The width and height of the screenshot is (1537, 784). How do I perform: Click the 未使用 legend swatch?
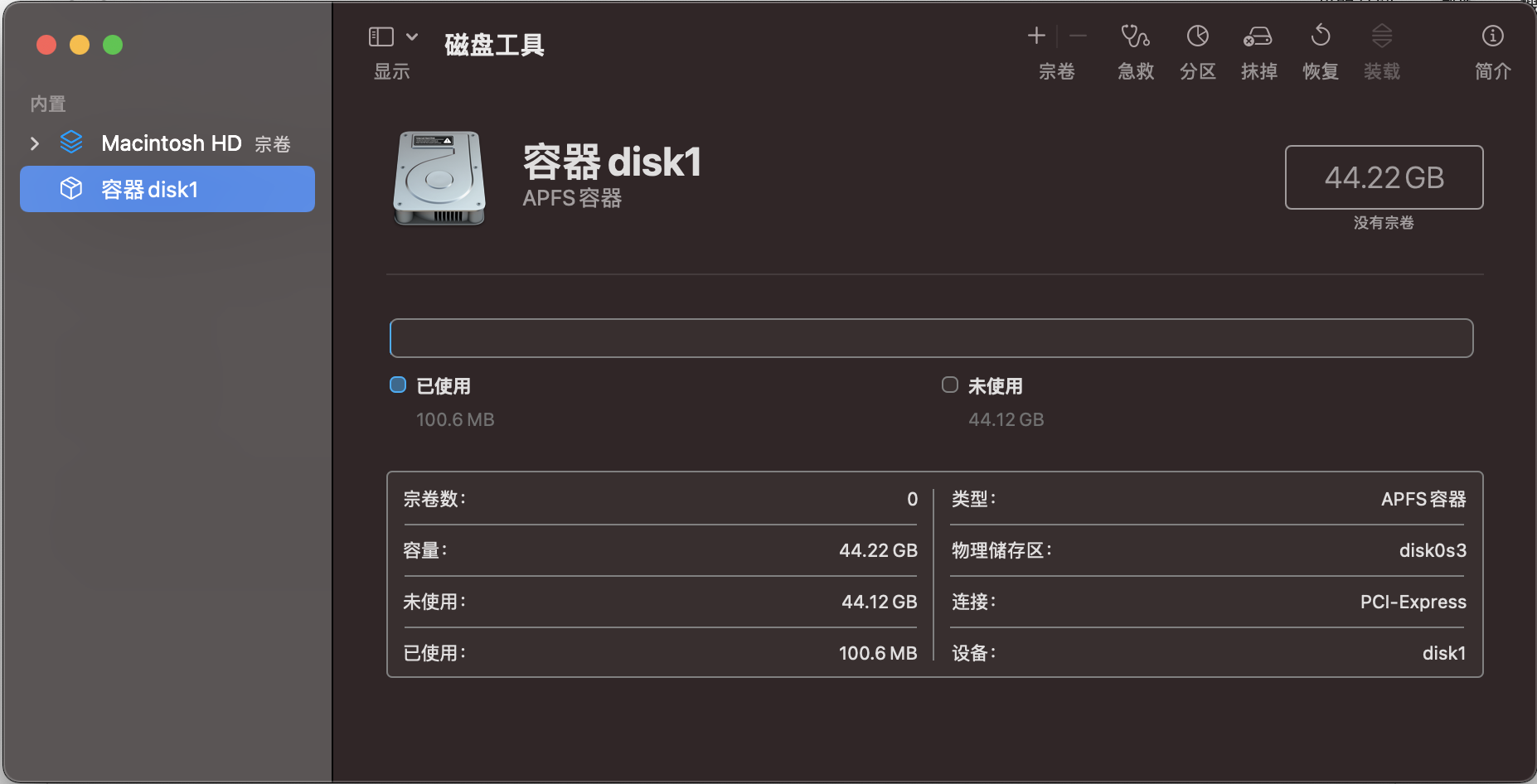coord(950,385)
